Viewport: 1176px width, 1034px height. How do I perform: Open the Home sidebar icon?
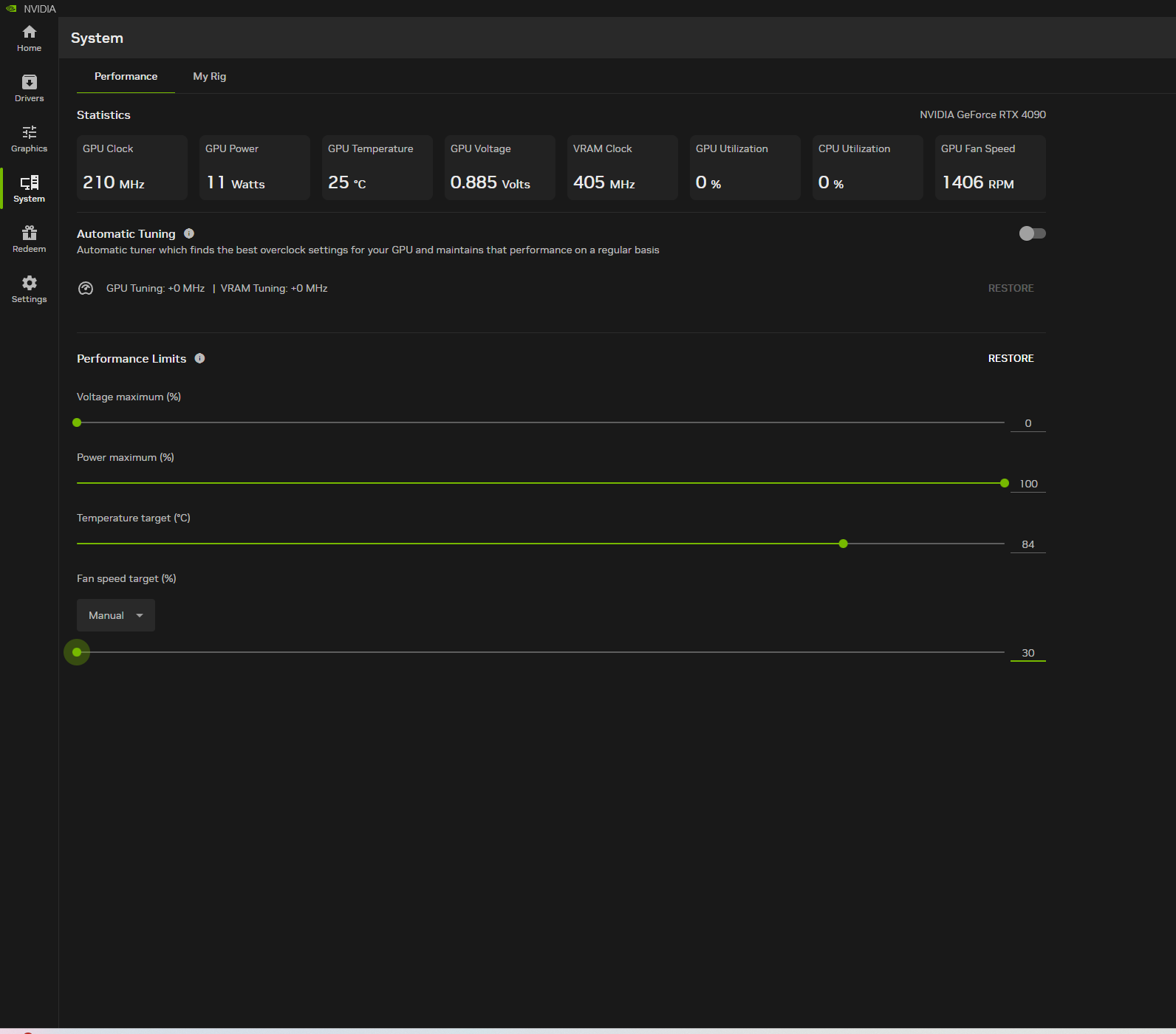[x=30, y=38]
